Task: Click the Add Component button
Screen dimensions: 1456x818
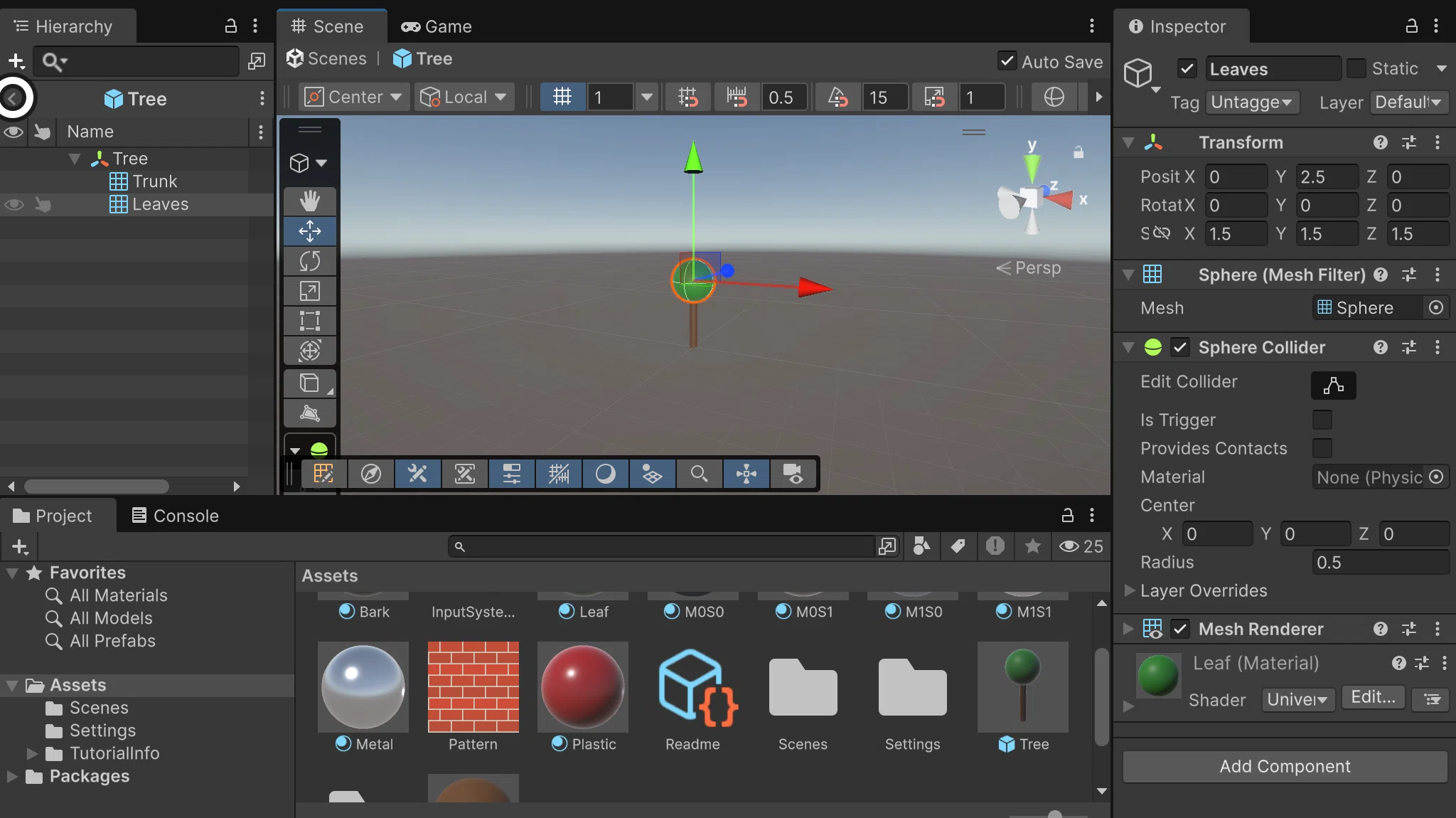Action: 1285,766
